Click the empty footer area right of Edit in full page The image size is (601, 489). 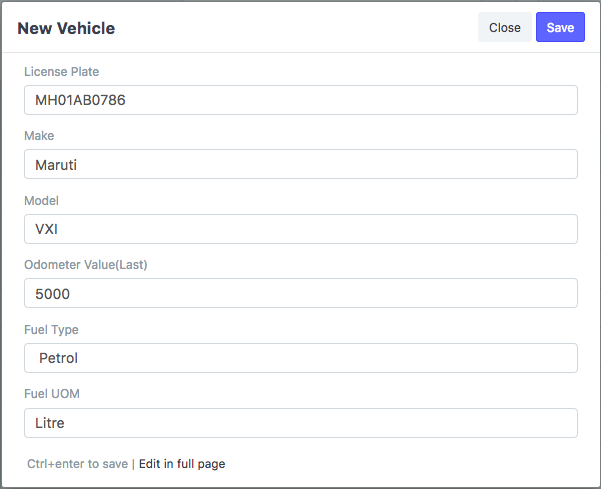pyautogui.click(x=400, y=464)
